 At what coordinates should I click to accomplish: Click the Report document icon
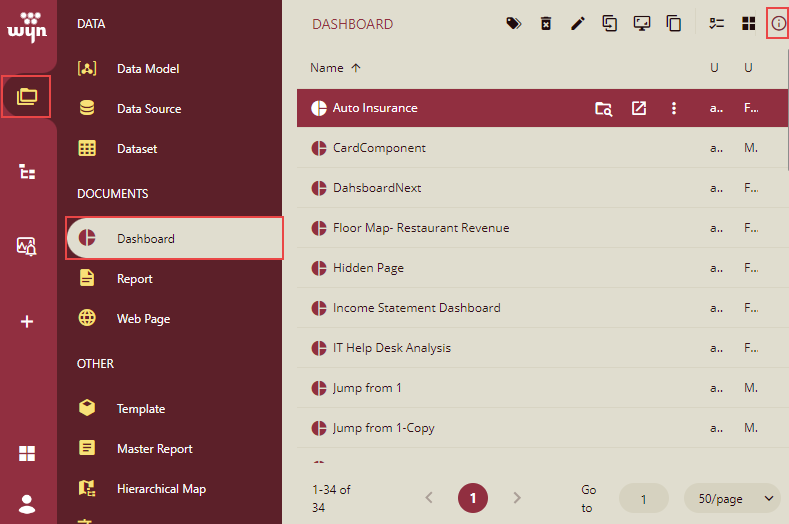tap(87, 277)
